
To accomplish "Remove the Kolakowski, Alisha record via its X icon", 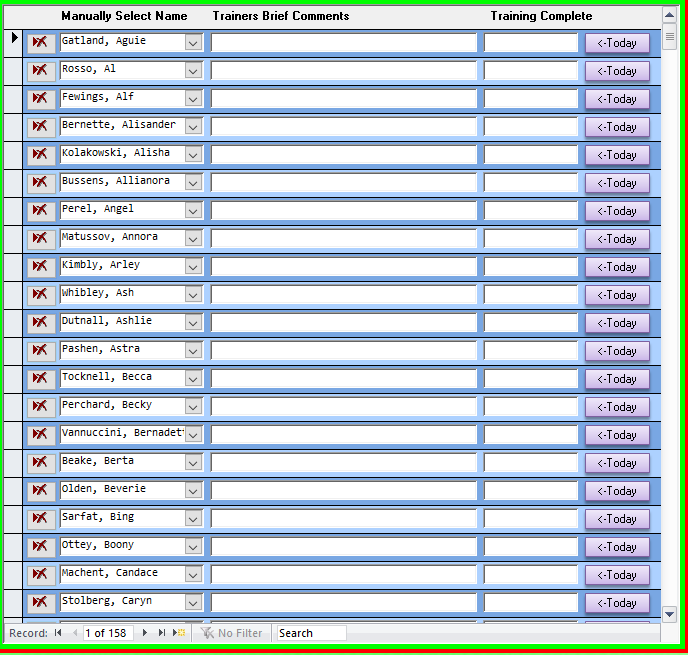I will [41, 155].
